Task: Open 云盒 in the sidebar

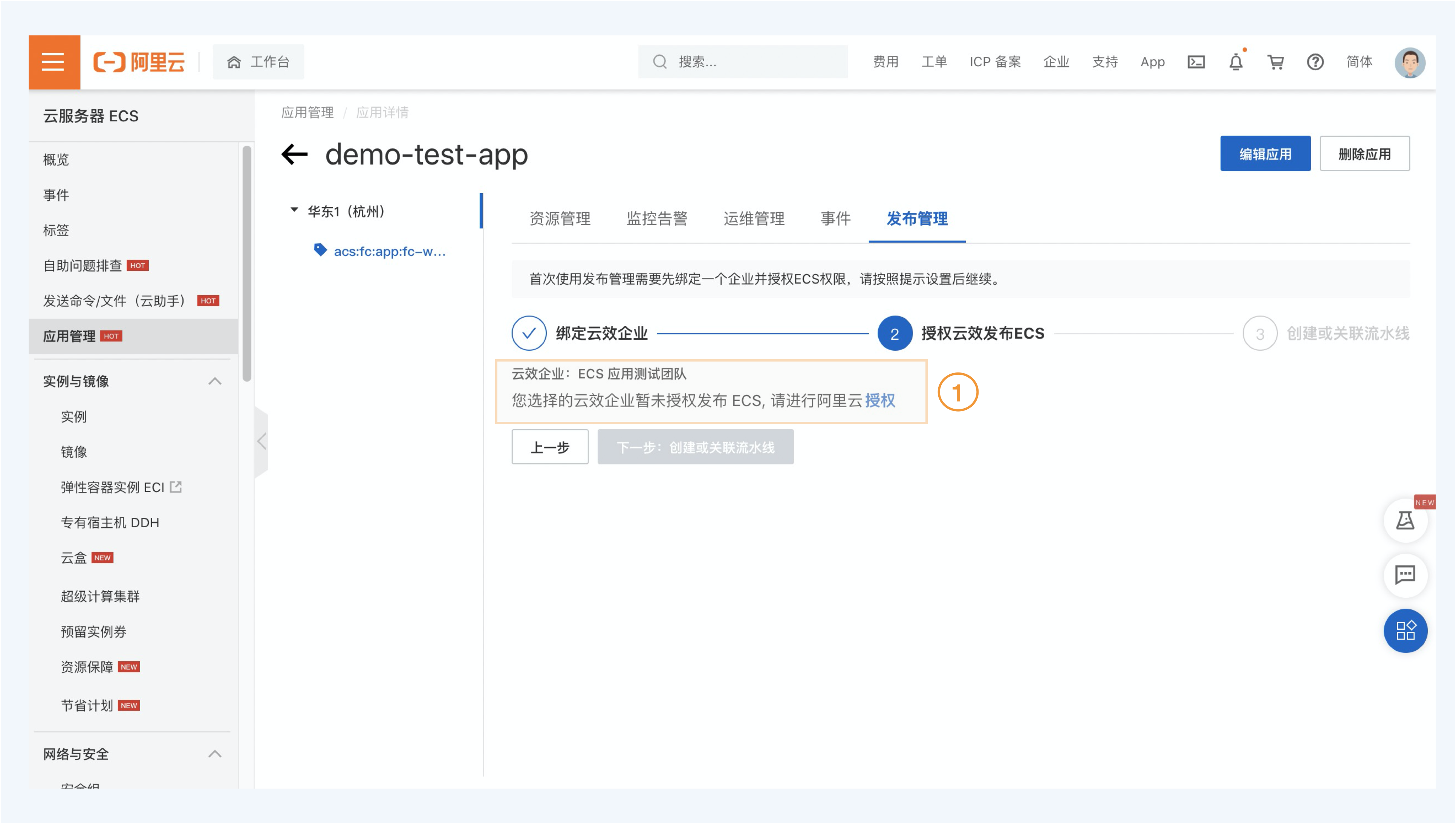Action: tap(73, 557)
